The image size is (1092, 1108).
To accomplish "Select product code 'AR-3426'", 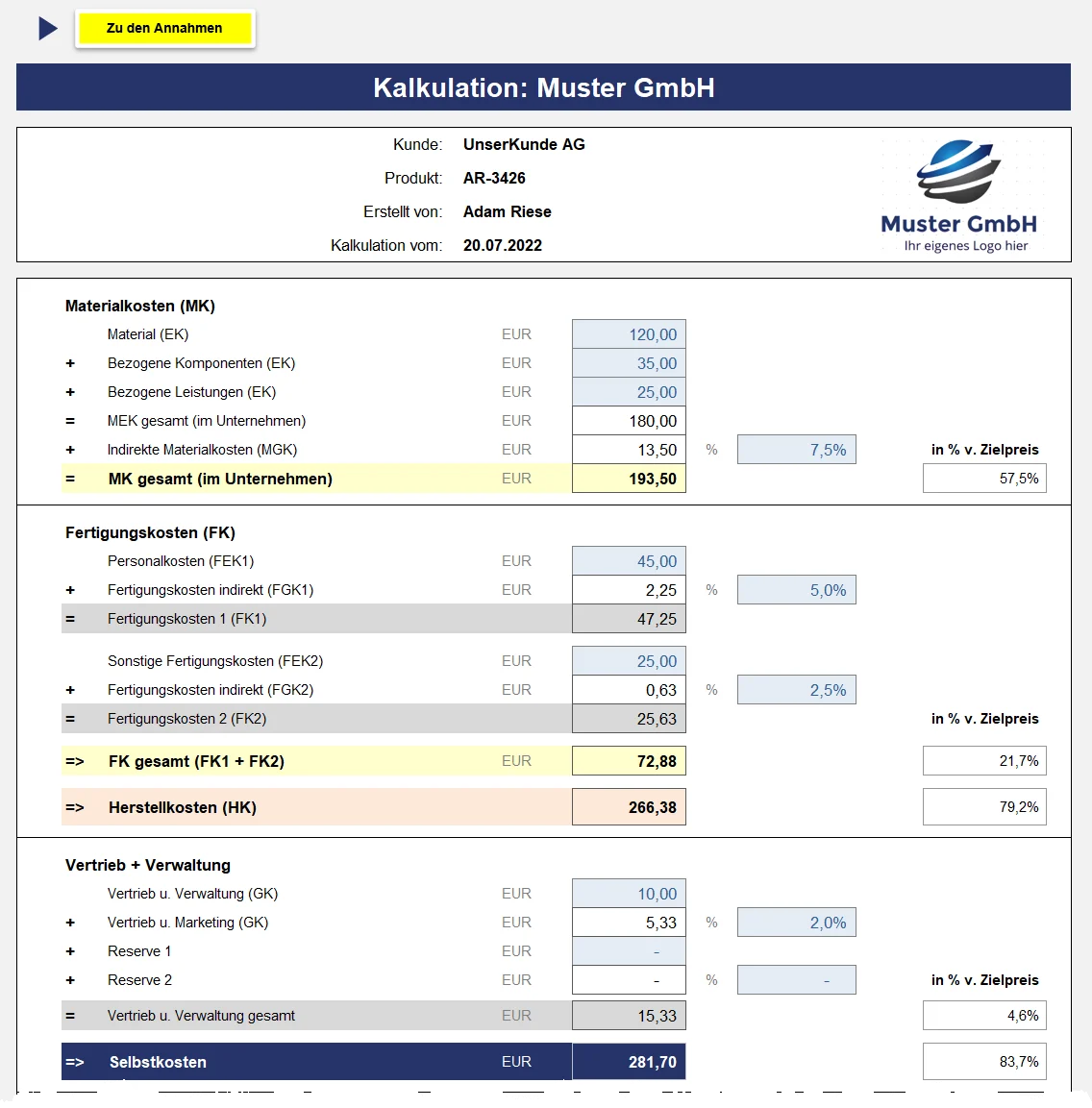I will [x=494, y=178].
